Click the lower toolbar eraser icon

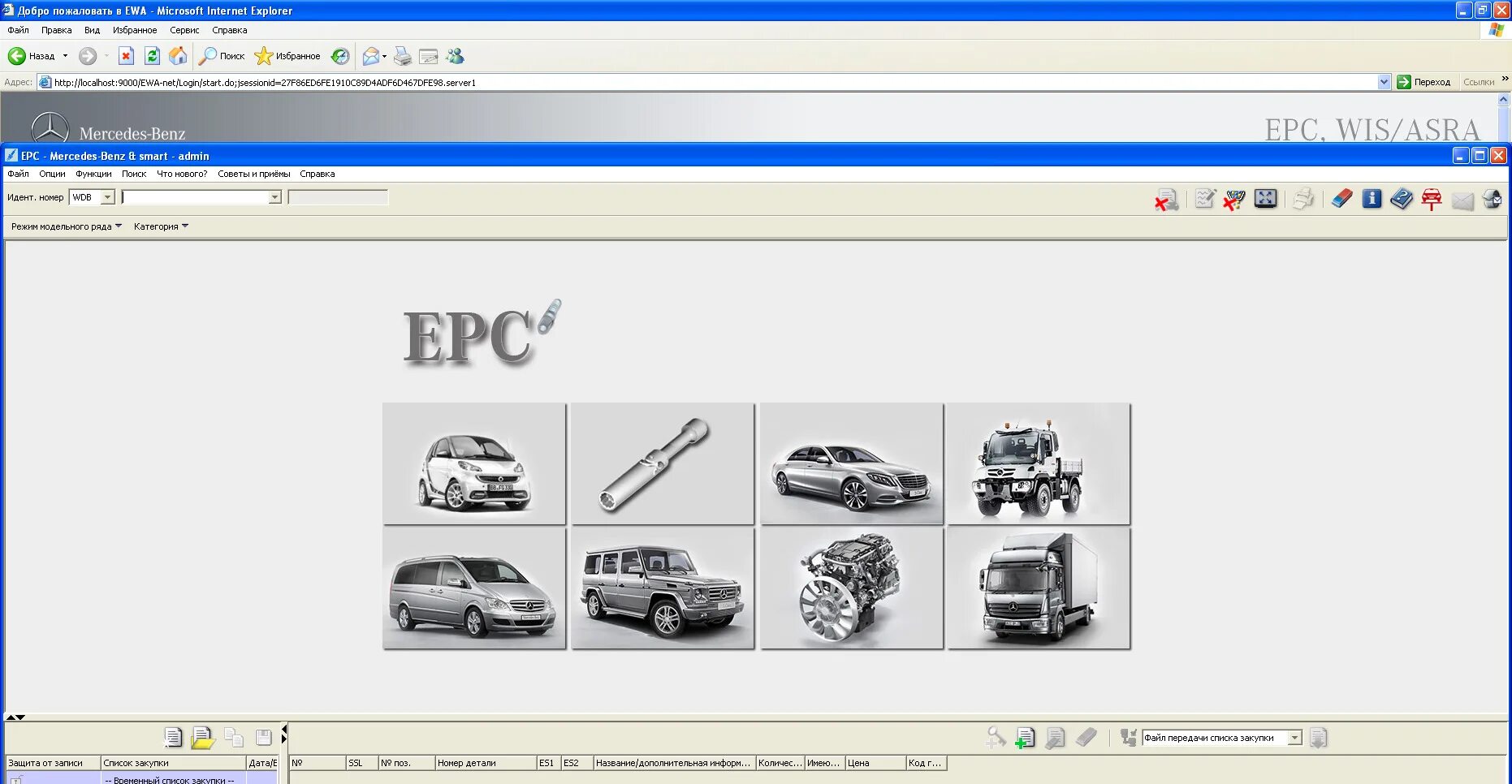1086,737
